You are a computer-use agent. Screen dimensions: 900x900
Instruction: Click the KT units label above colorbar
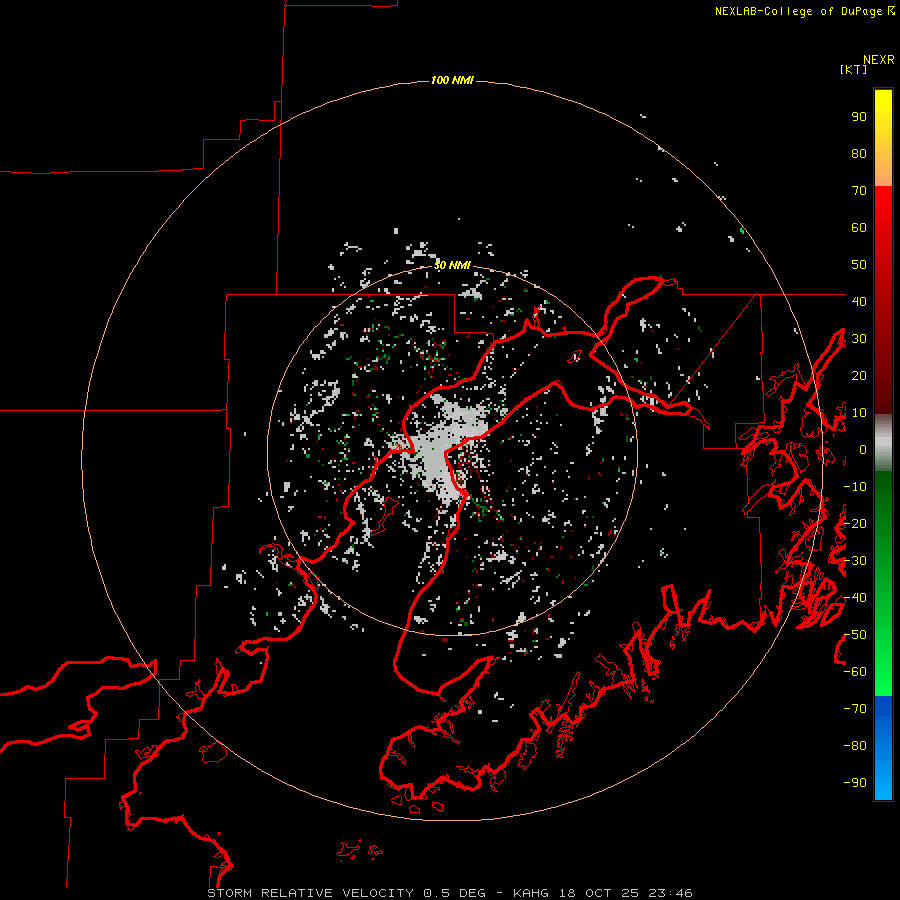tap(853, 69)
